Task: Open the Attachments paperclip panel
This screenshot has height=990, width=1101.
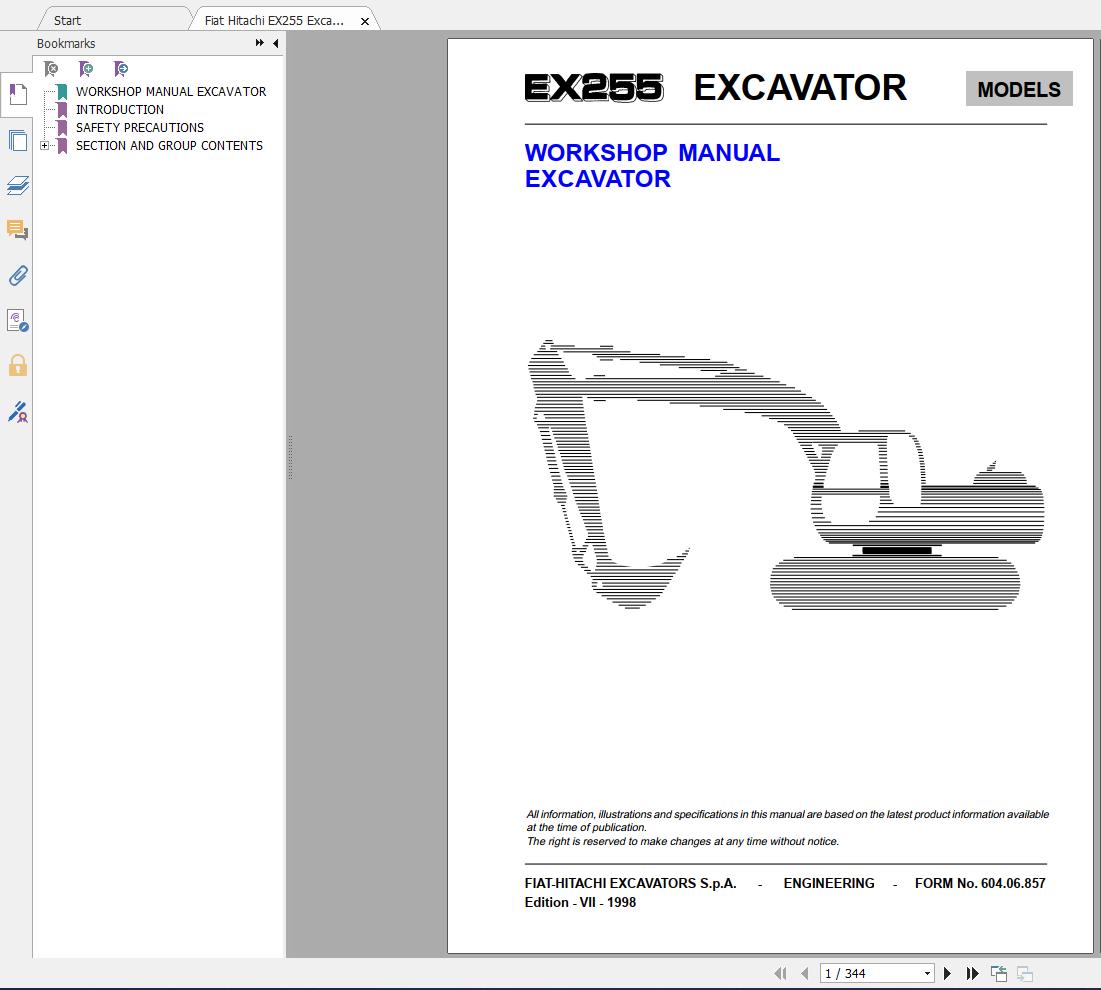Action: click(x=18, y=275)
